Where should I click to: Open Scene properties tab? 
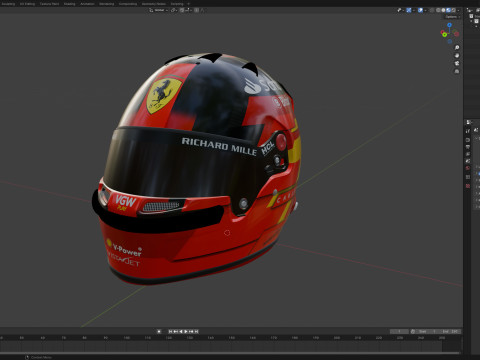point(468,161)
